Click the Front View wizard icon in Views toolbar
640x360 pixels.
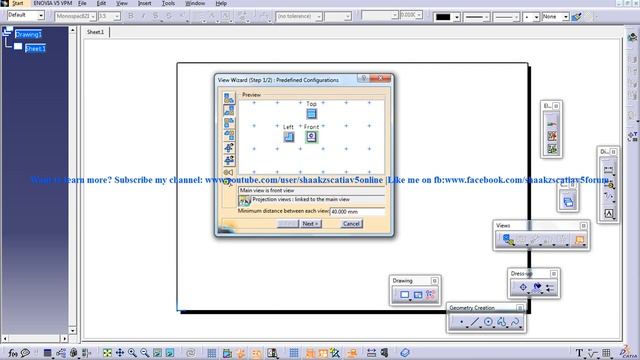508,240
